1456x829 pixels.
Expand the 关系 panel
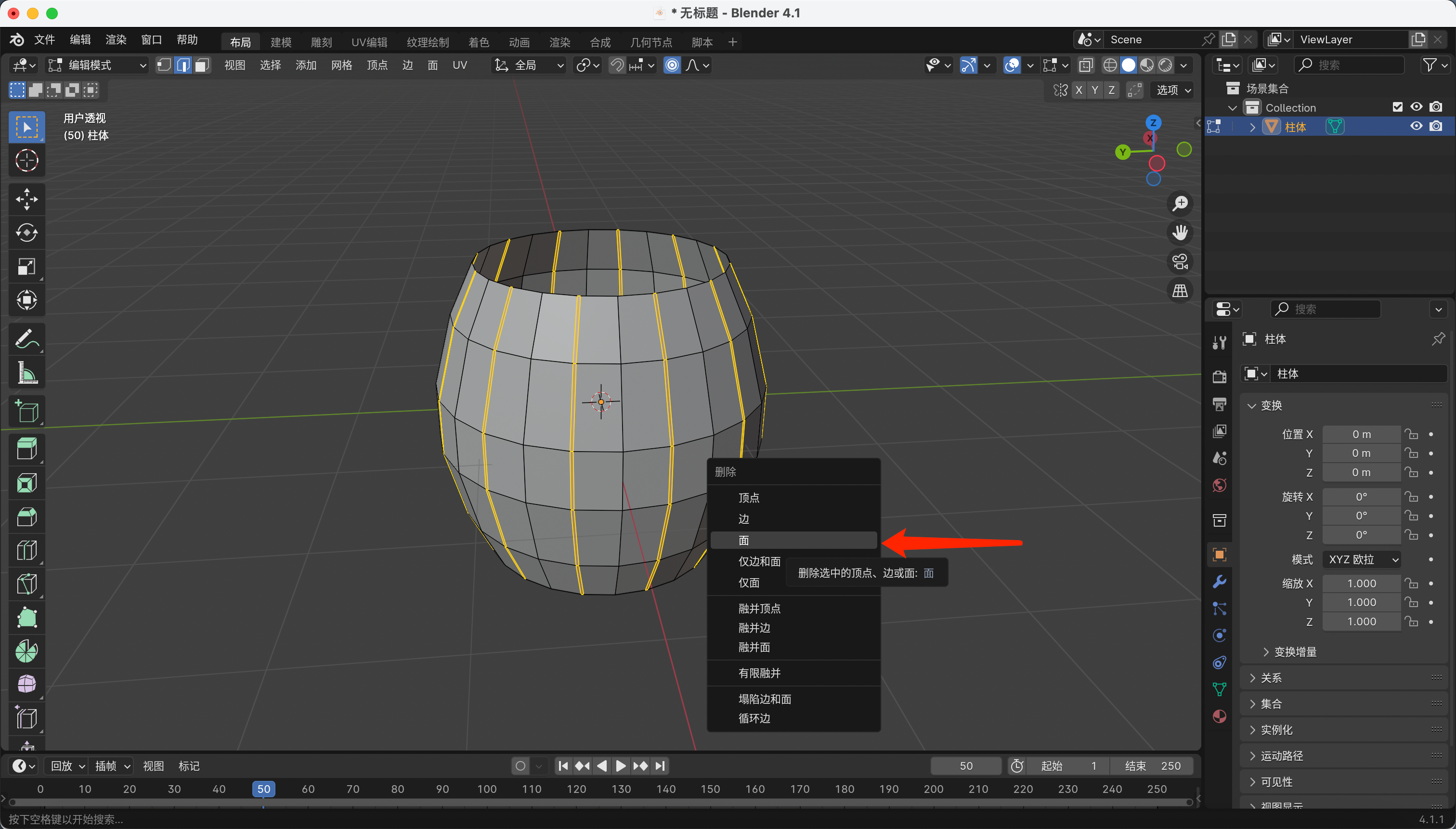(x=1271, y=677)
